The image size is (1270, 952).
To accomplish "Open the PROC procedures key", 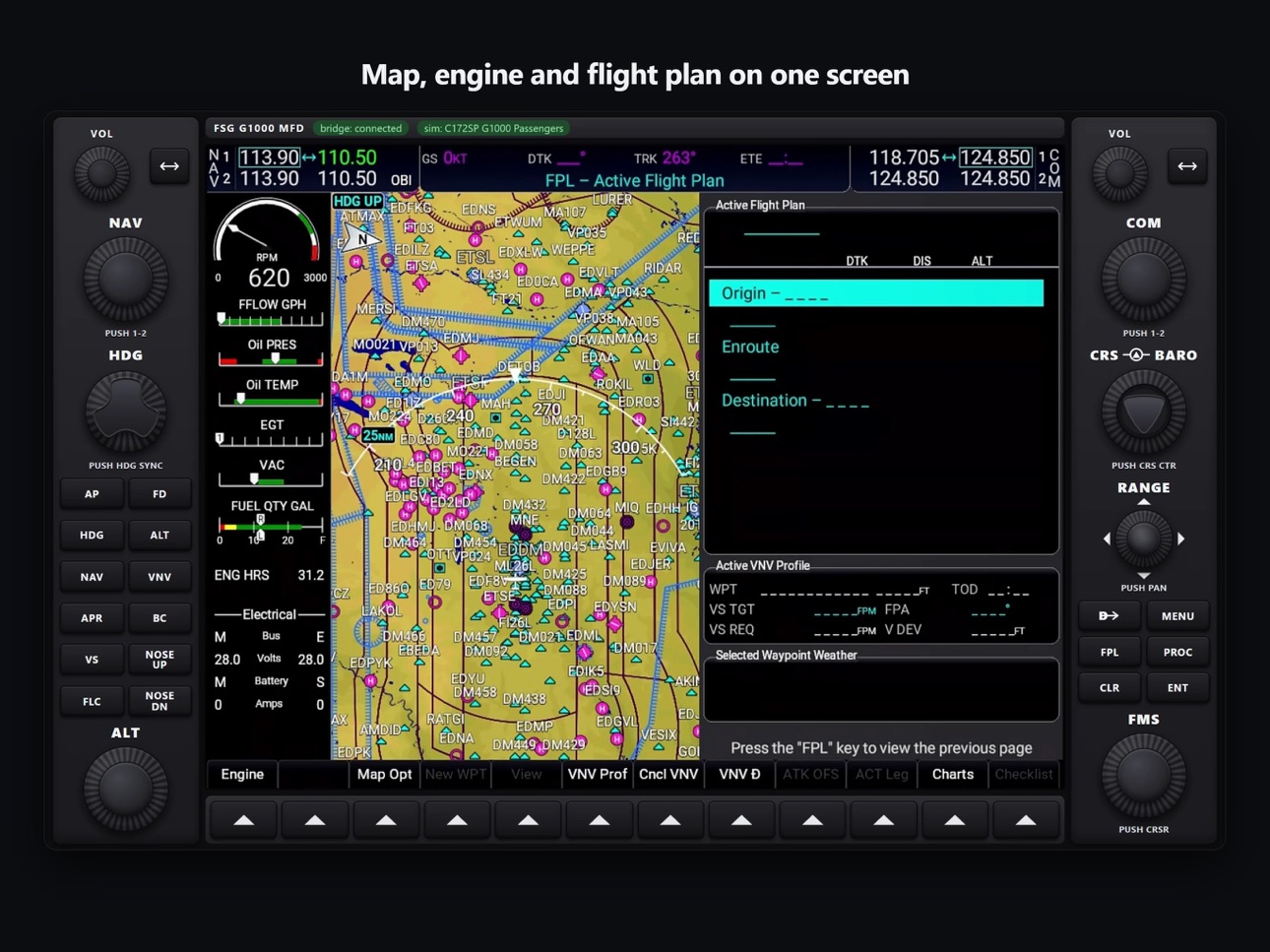I will pos(1177,652).
